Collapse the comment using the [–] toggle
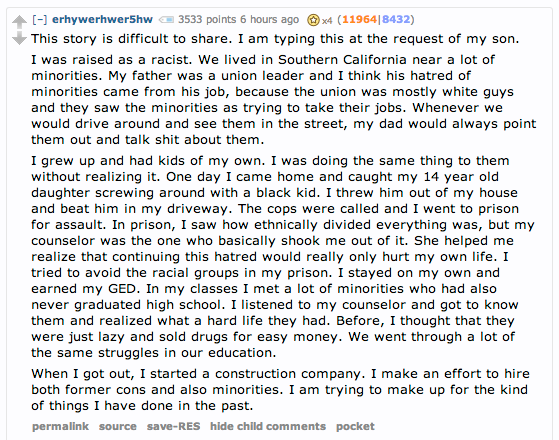 click(x=40, y=19)
